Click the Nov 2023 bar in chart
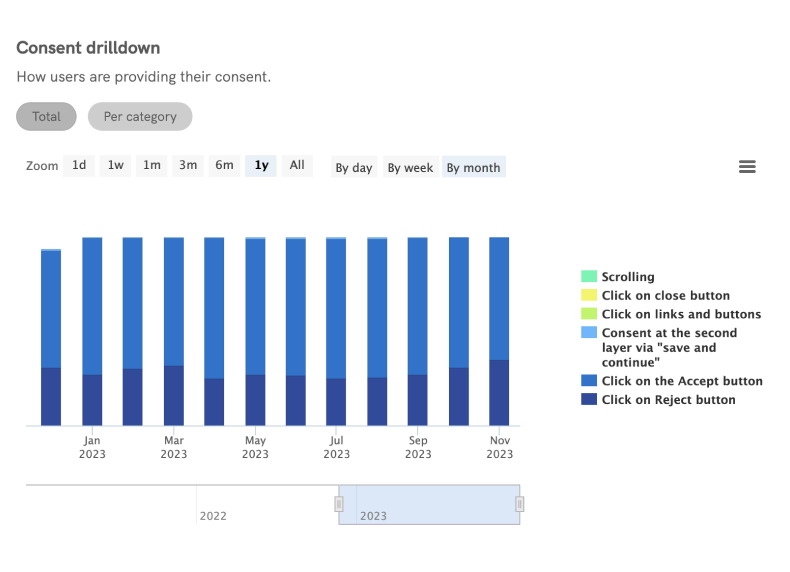This screenshot has width=790, height=572. point(499,330)
